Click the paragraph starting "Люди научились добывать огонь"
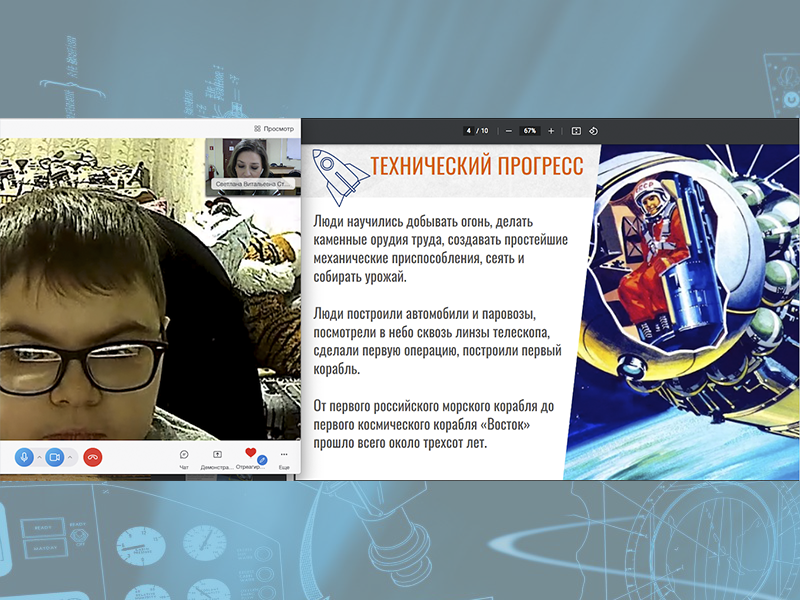The width and height of the screenshot is (800, 600). click(x=440, y=249)
